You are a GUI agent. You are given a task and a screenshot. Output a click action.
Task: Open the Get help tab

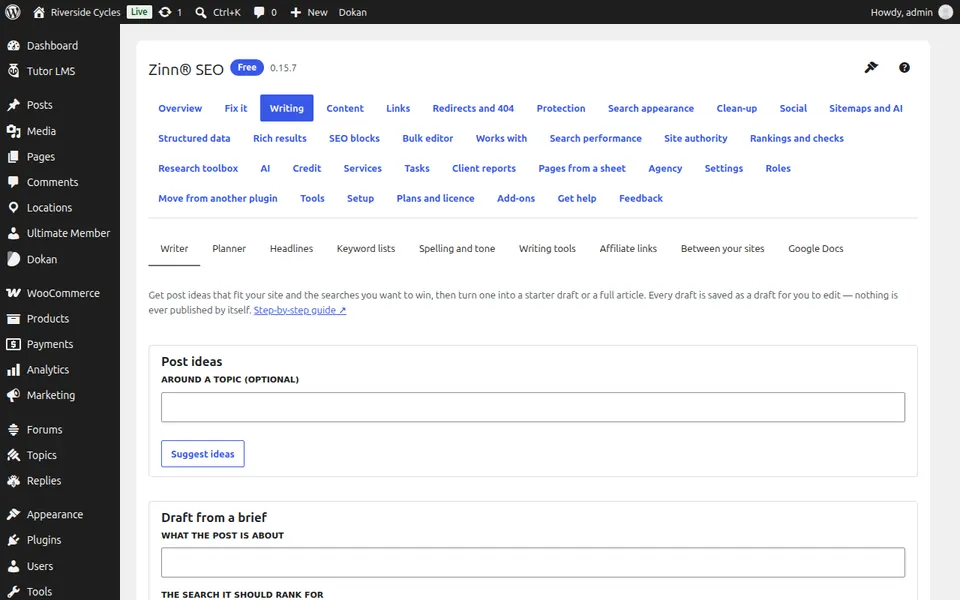(577, 198)
